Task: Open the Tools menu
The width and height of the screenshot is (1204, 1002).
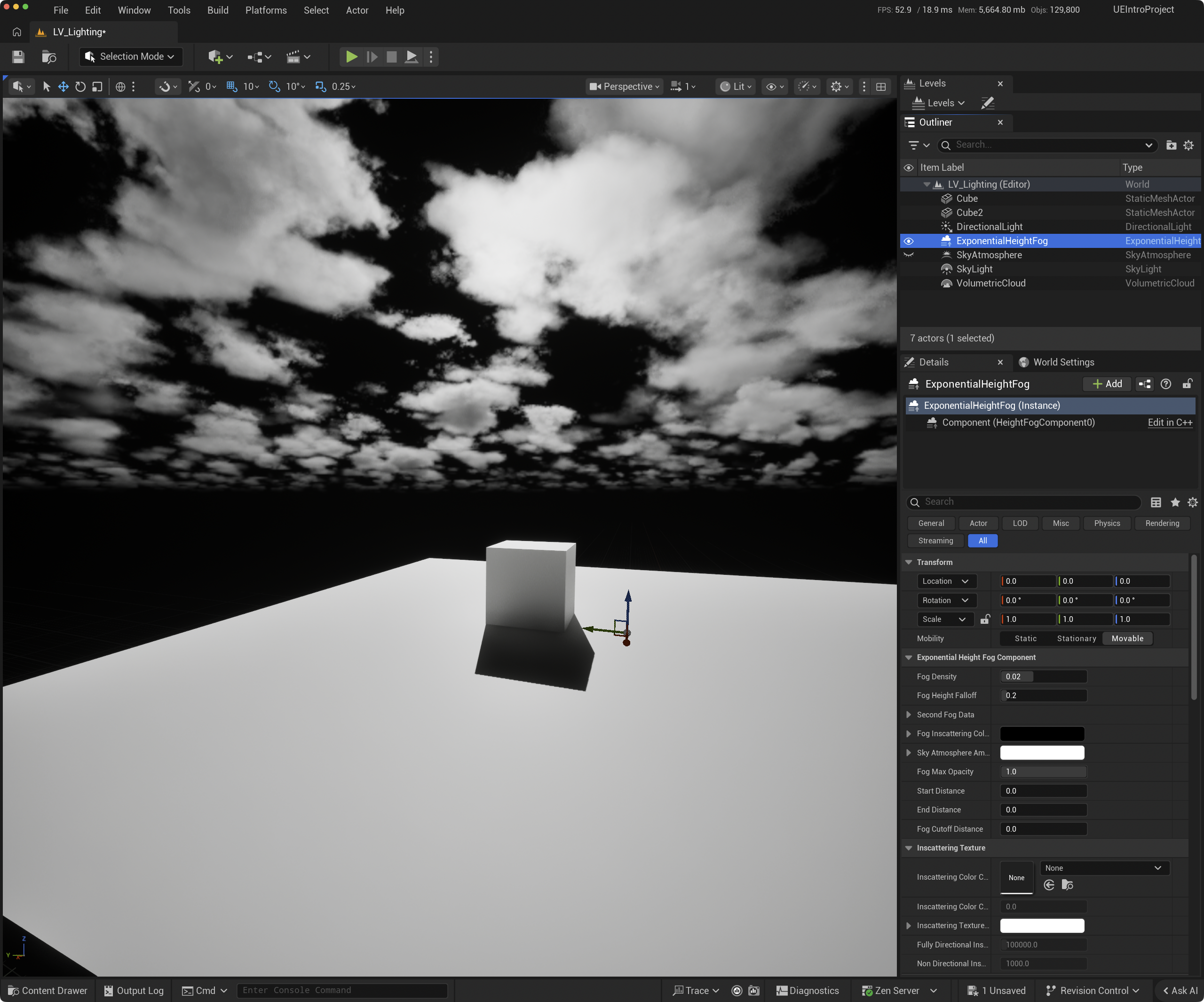Action: [x=179, y=10]
